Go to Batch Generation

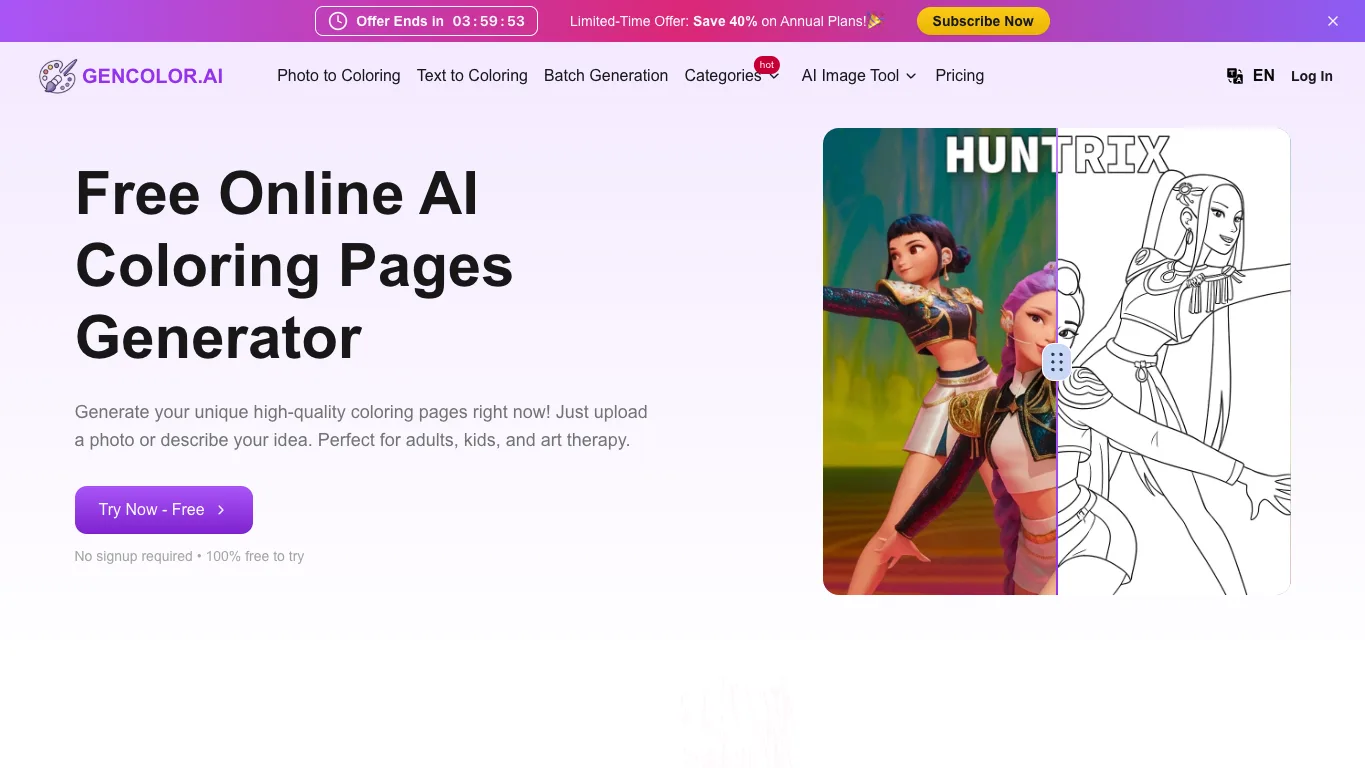(x=606, y=76)
